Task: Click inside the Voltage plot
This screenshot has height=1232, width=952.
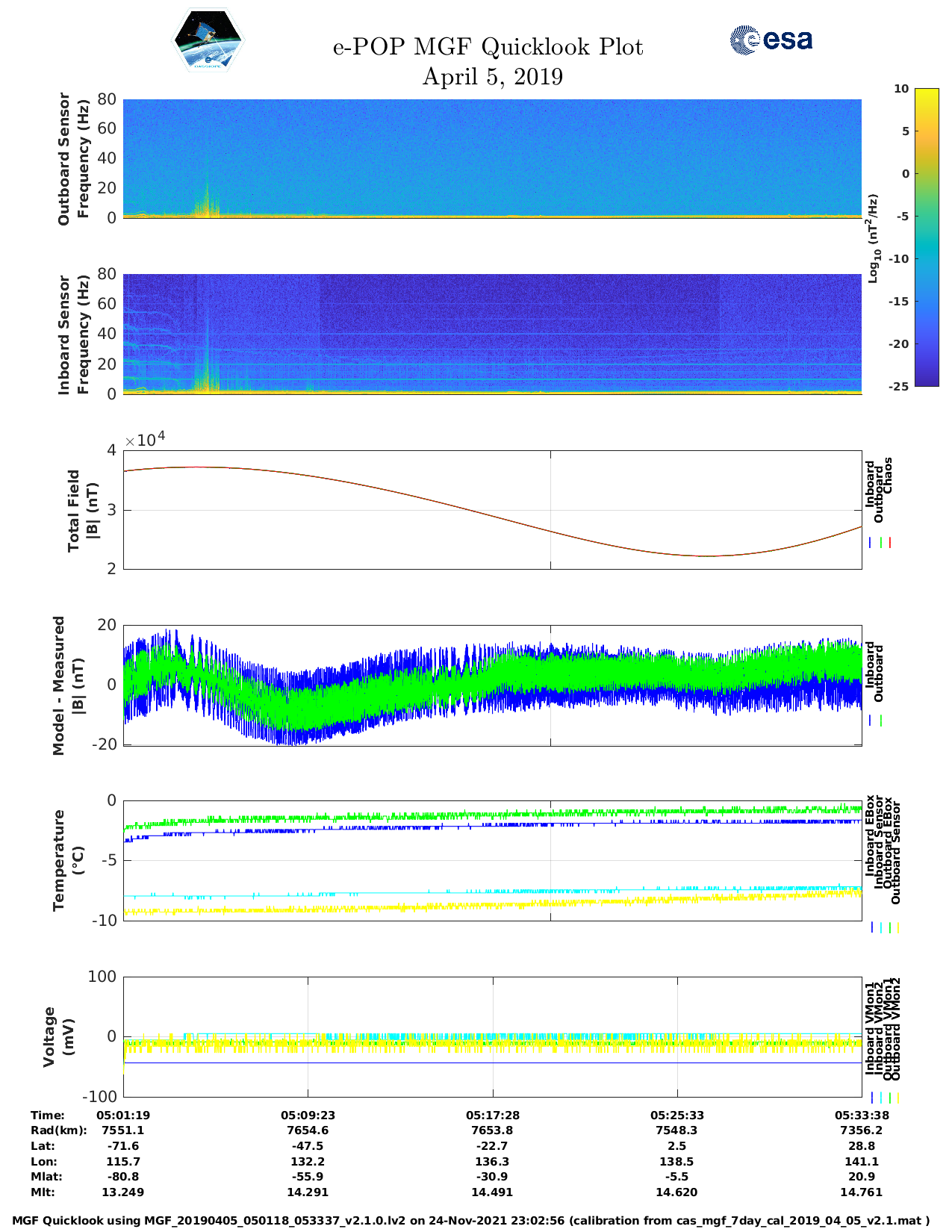Action: pos(492,1036)
